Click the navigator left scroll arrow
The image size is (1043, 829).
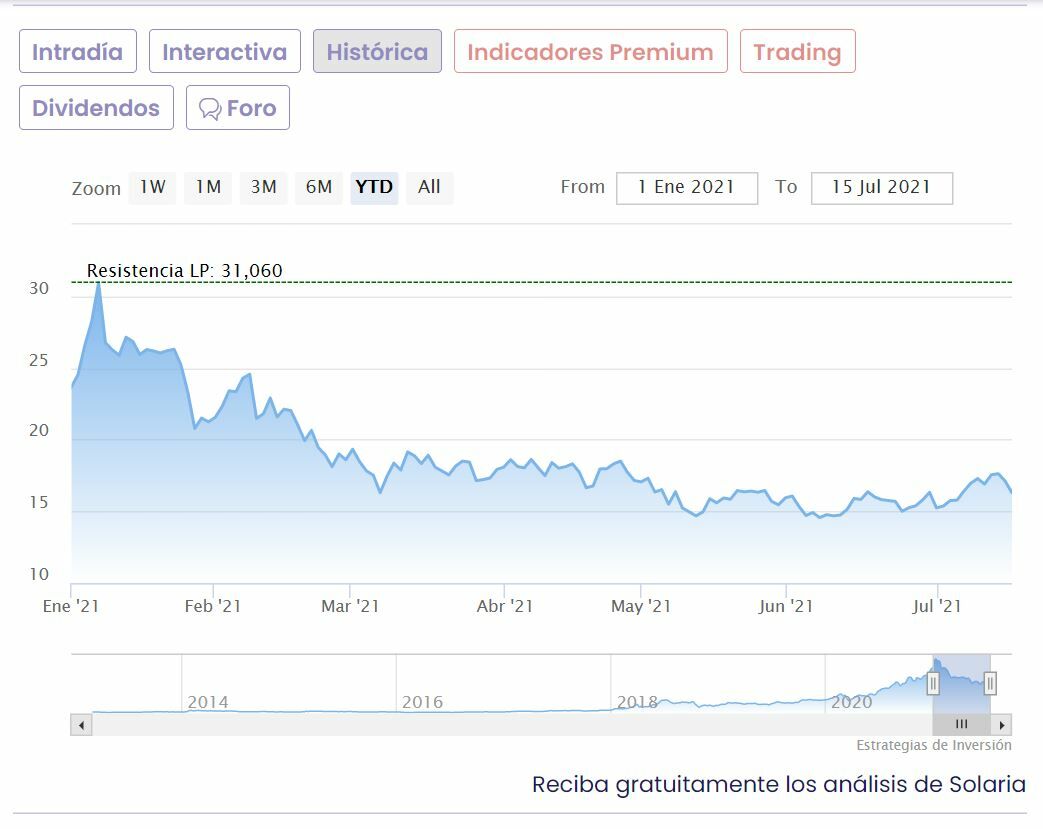tap(81, 724)
